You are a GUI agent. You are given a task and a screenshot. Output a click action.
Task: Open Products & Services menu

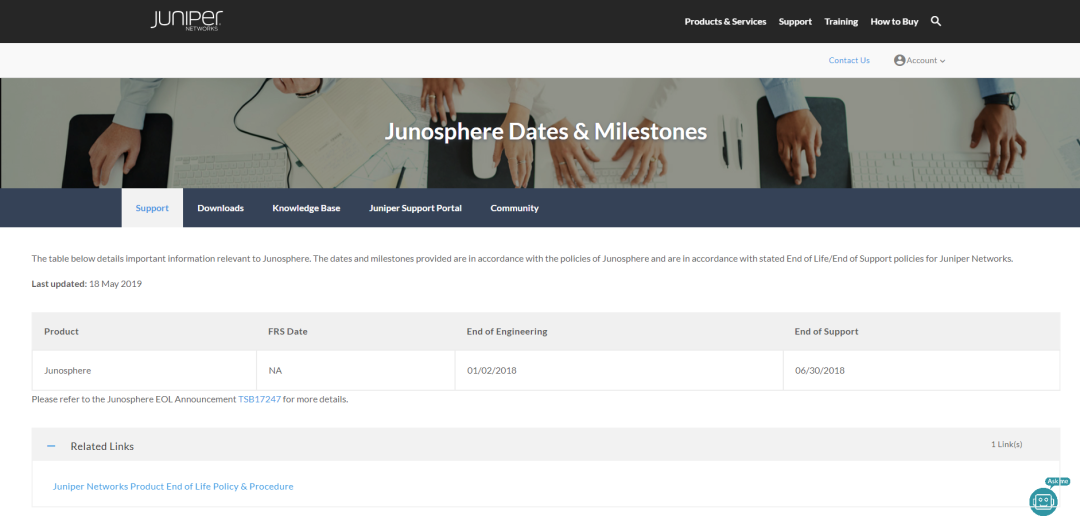tap(725, 21)
